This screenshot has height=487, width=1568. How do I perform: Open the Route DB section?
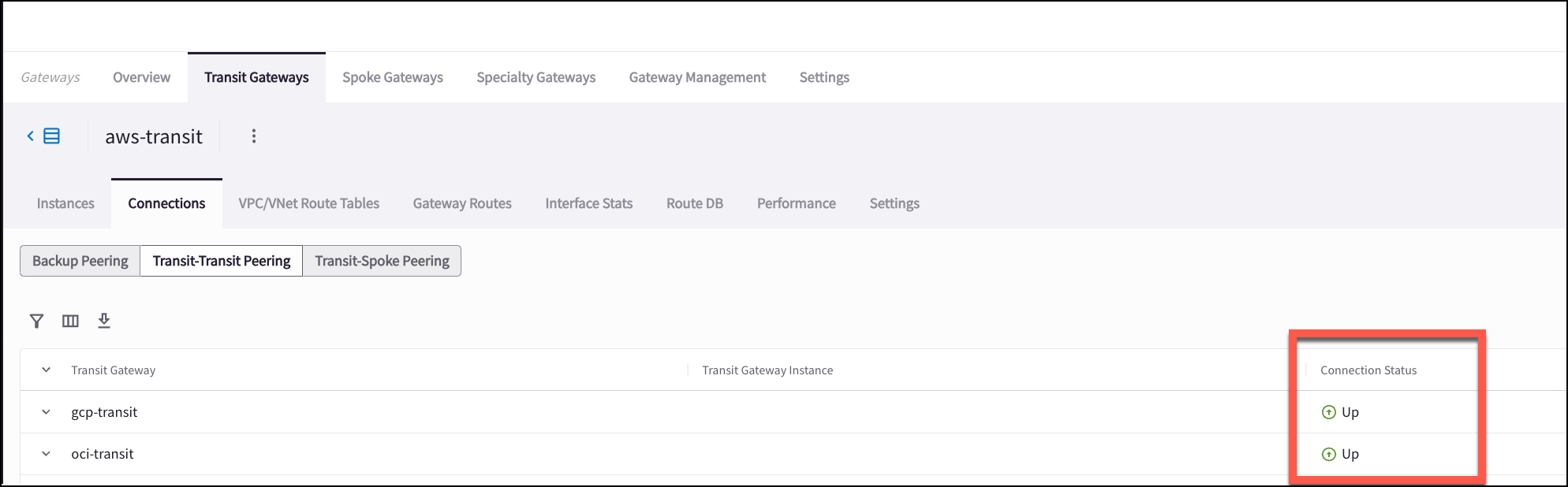click(694, 203)
